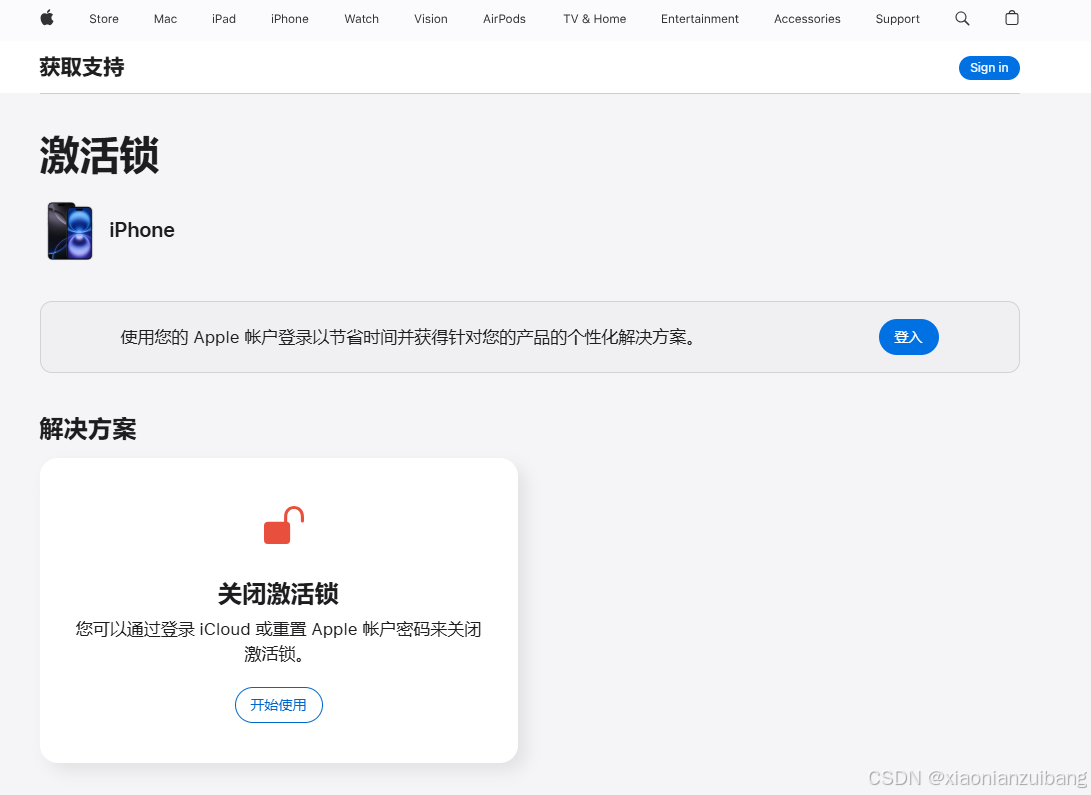
Task: Click the 获取支持 header link
Action: tap(82, 67)
